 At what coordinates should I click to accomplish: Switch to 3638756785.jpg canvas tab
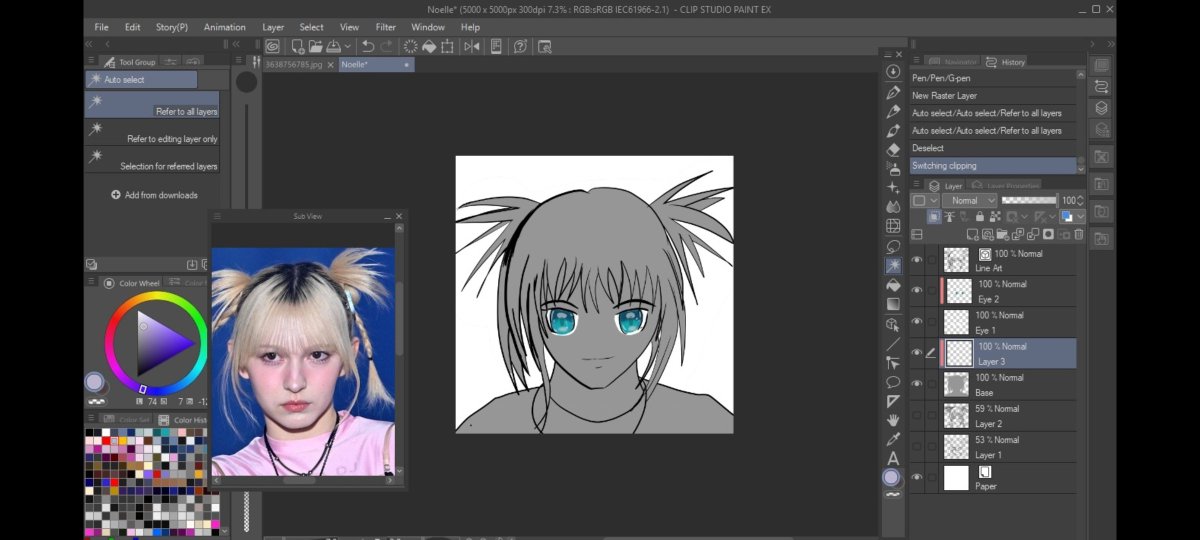294,64
